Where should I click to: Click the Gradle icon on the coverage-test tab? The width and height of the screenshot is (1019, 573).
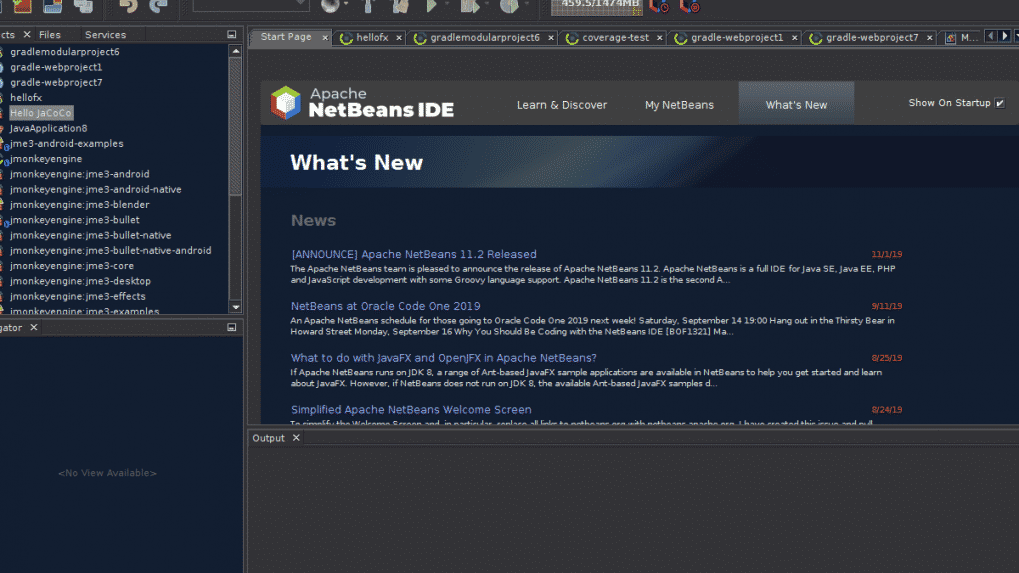(x=572, y=38)
